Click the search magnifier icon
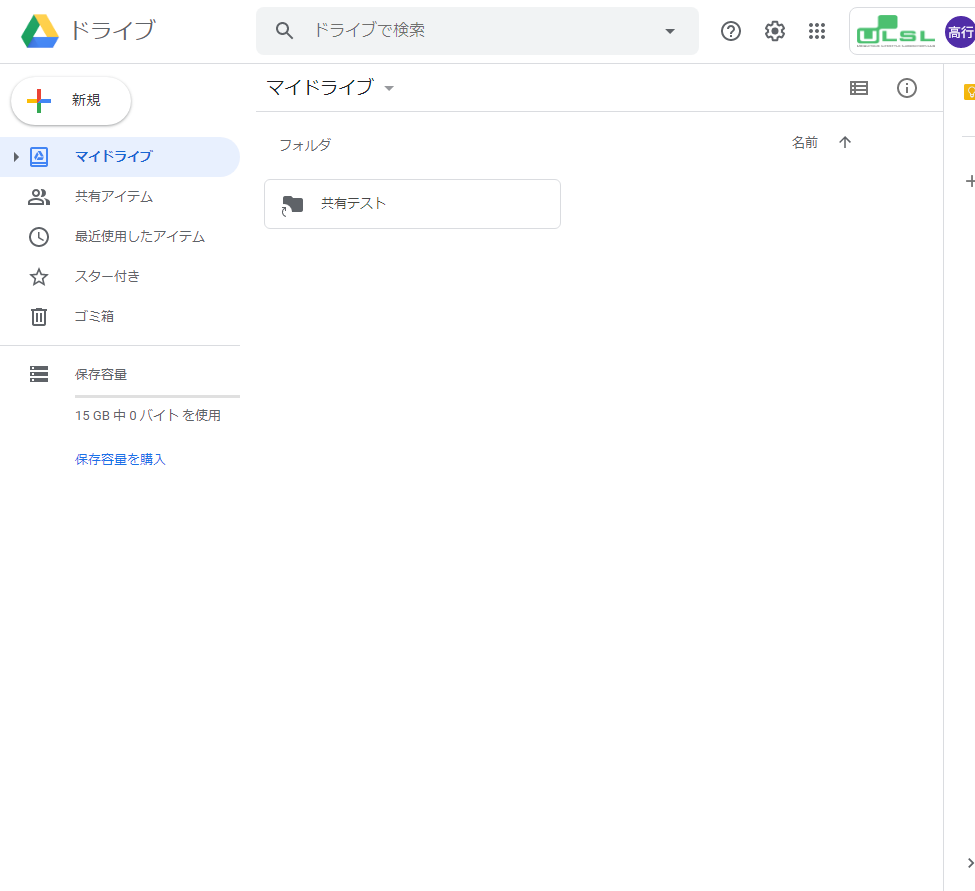 (x=284, y=30)
